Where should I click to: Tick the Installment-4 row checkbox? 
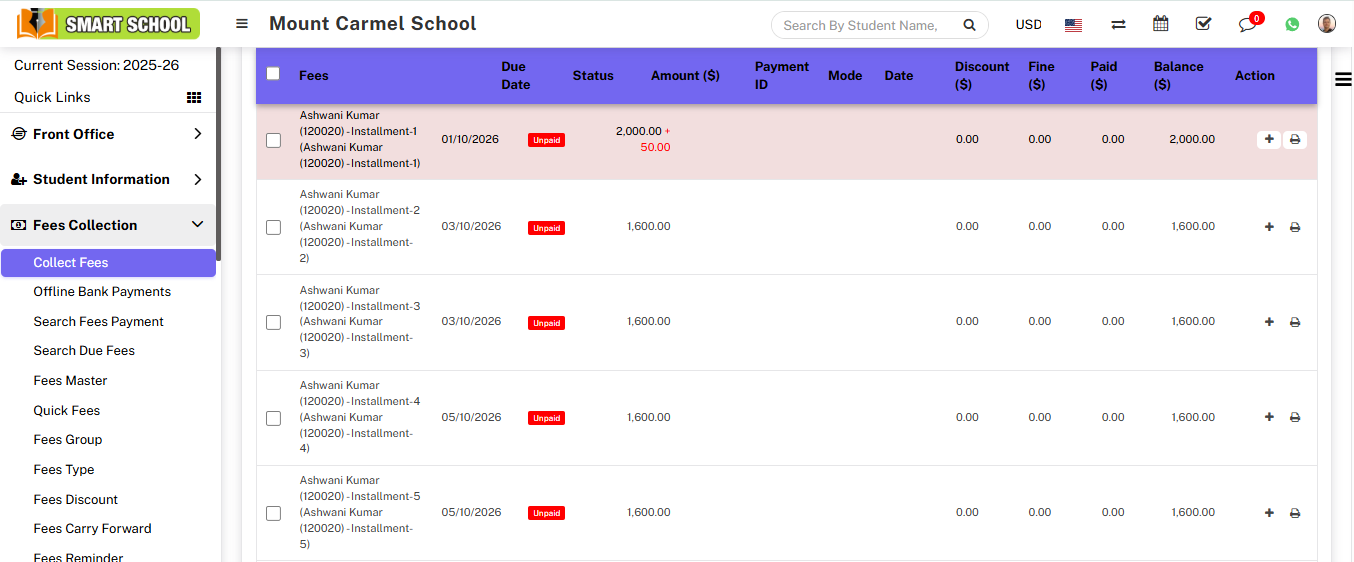[273, 418]
